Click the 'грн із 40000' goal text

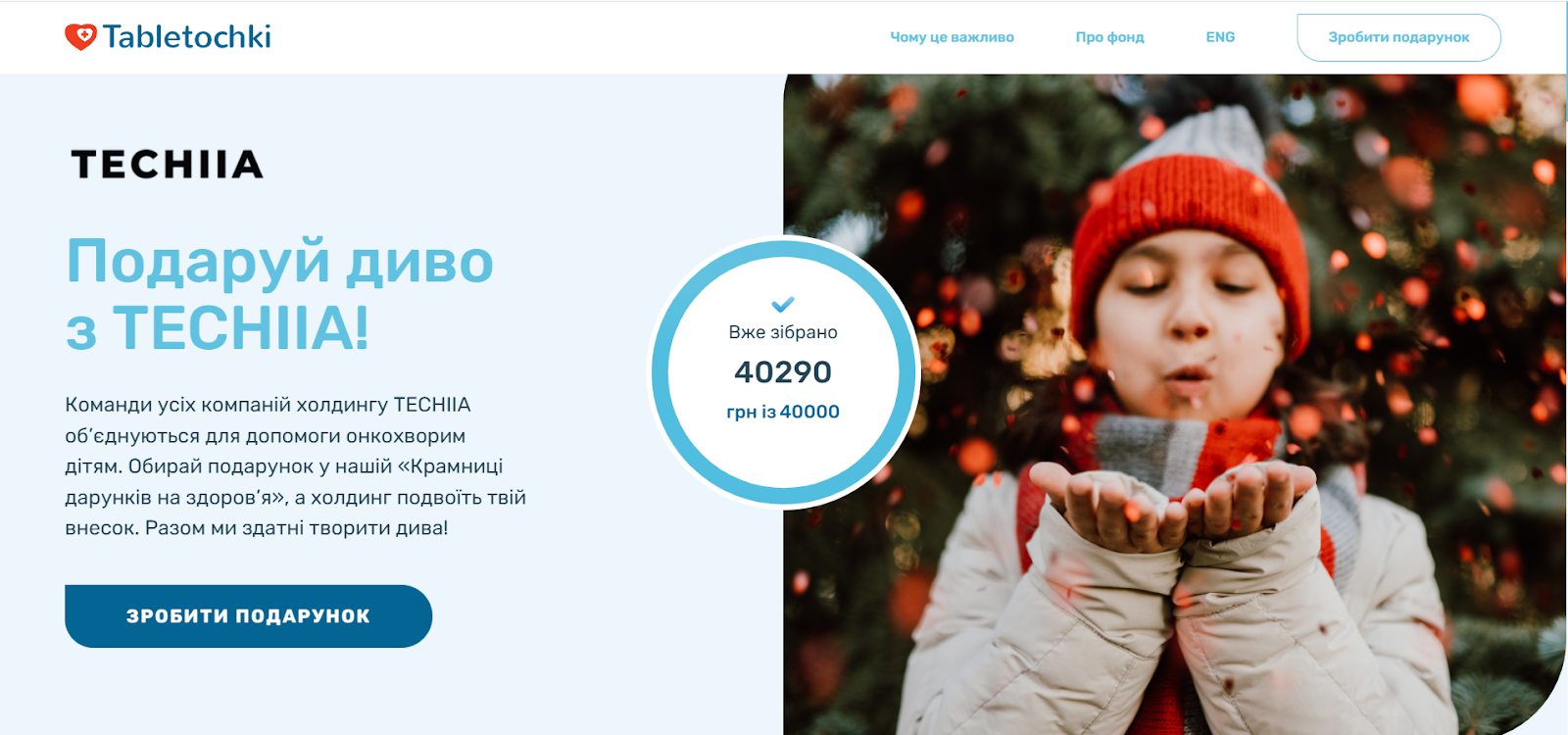click(783, 412)
